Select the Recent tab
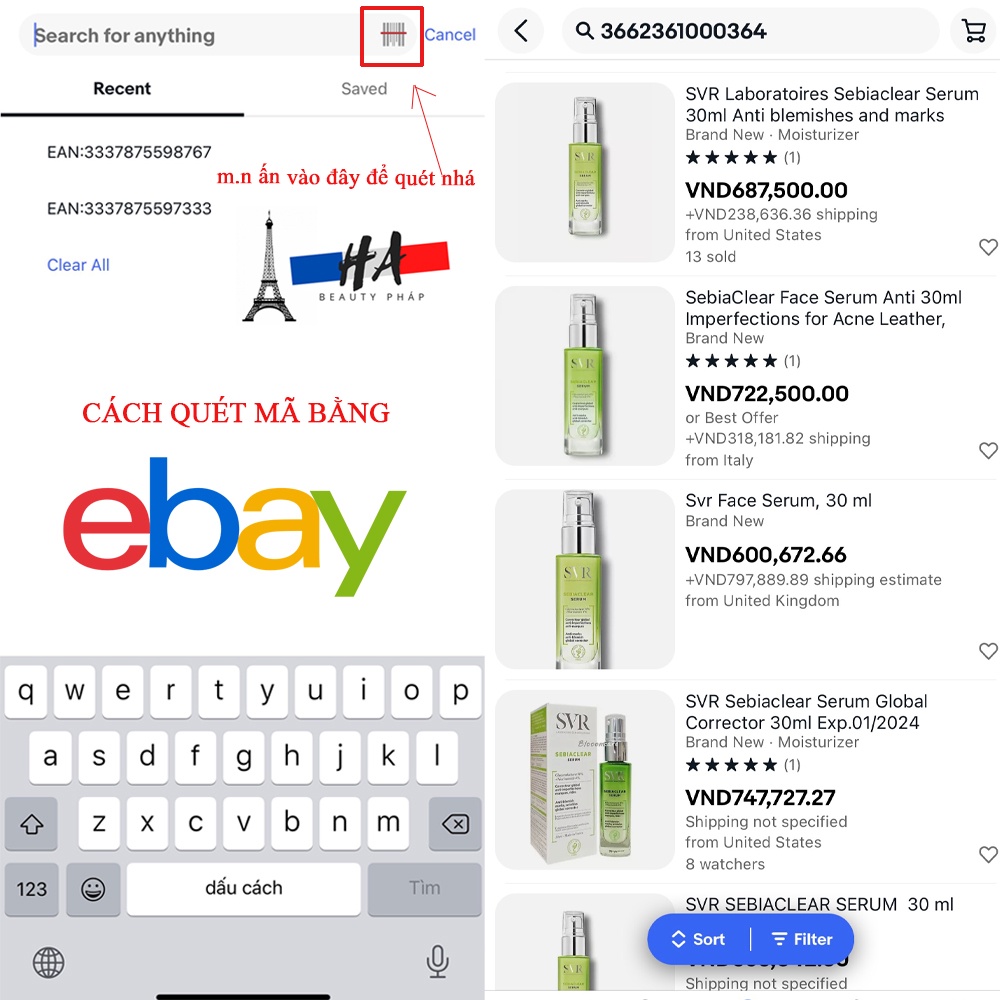This screenshot has width=1000, height=1000. [122, 89]
